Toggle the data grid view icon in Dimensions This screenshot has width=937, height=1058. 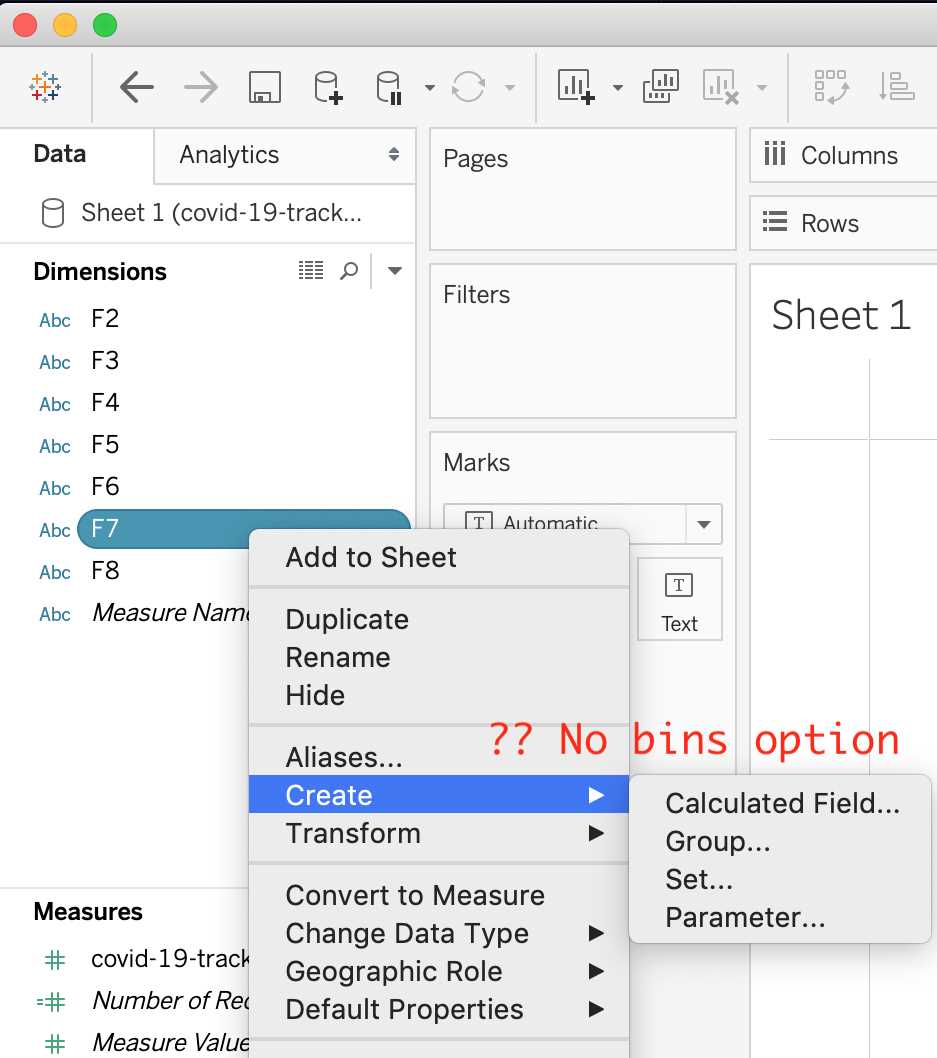(311, 271)
